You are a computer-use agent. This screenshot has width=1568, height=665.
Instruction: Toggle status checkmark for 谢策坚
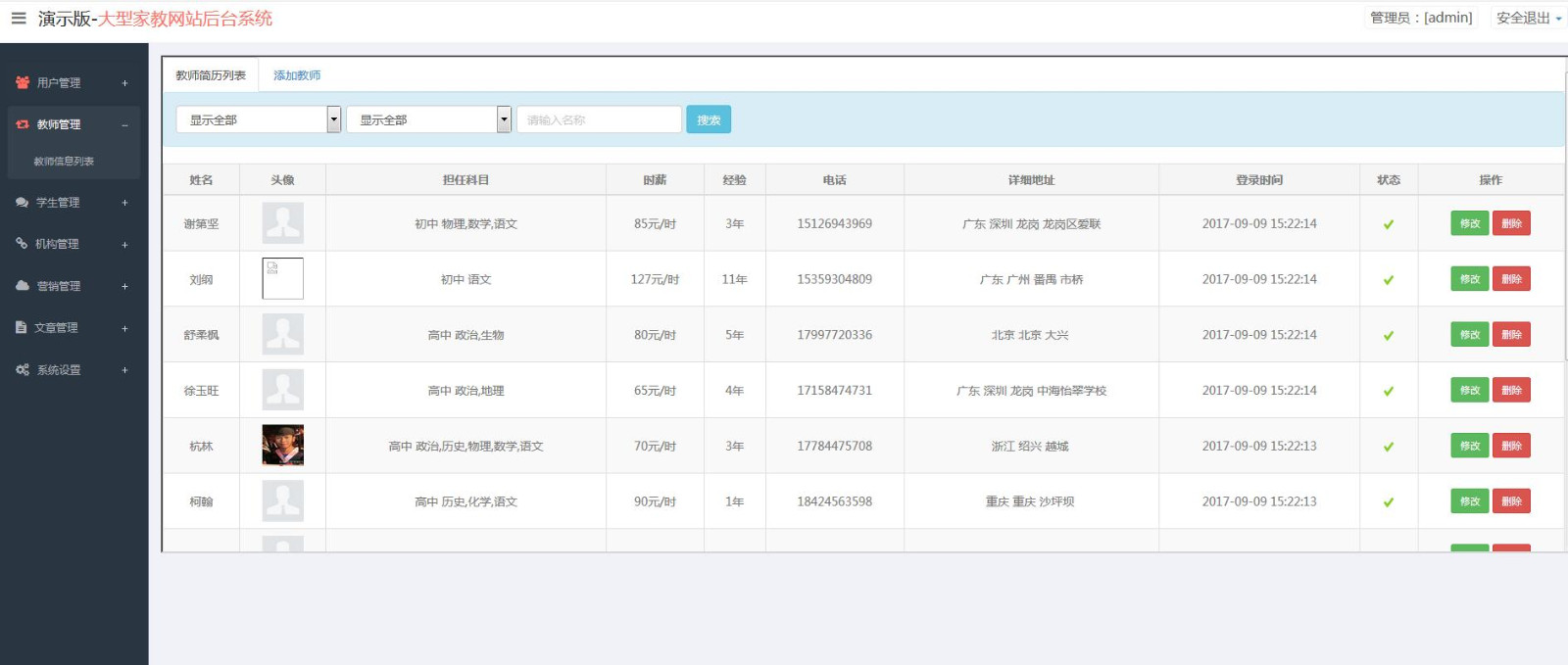[x=1388, y=224]
